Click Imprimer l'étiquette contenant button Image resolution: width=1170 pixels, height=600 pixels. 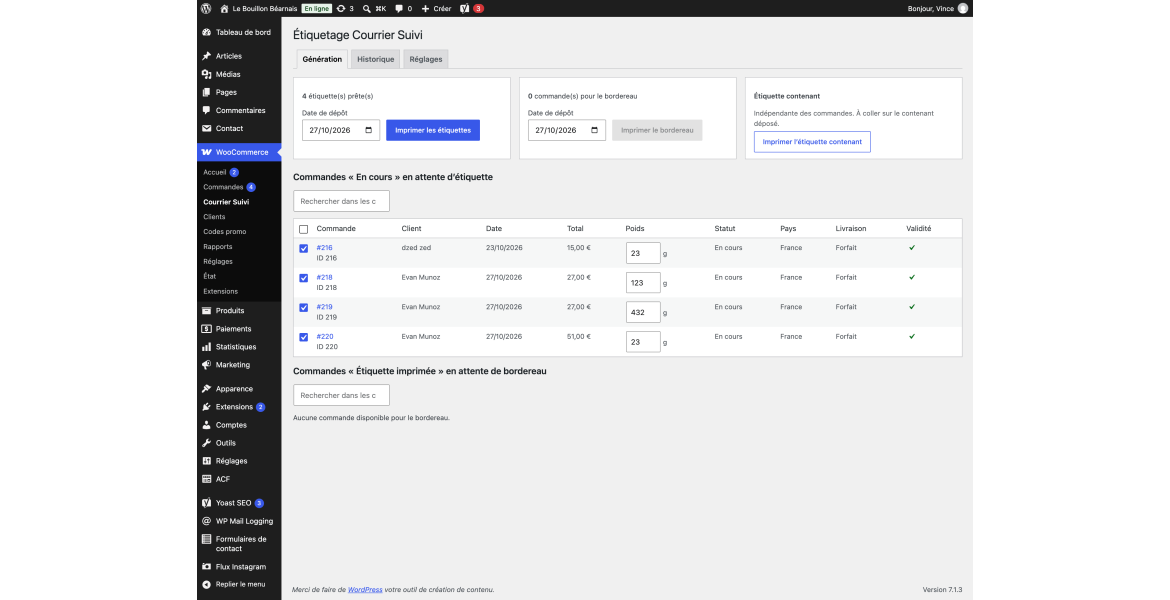click(812, 142)
